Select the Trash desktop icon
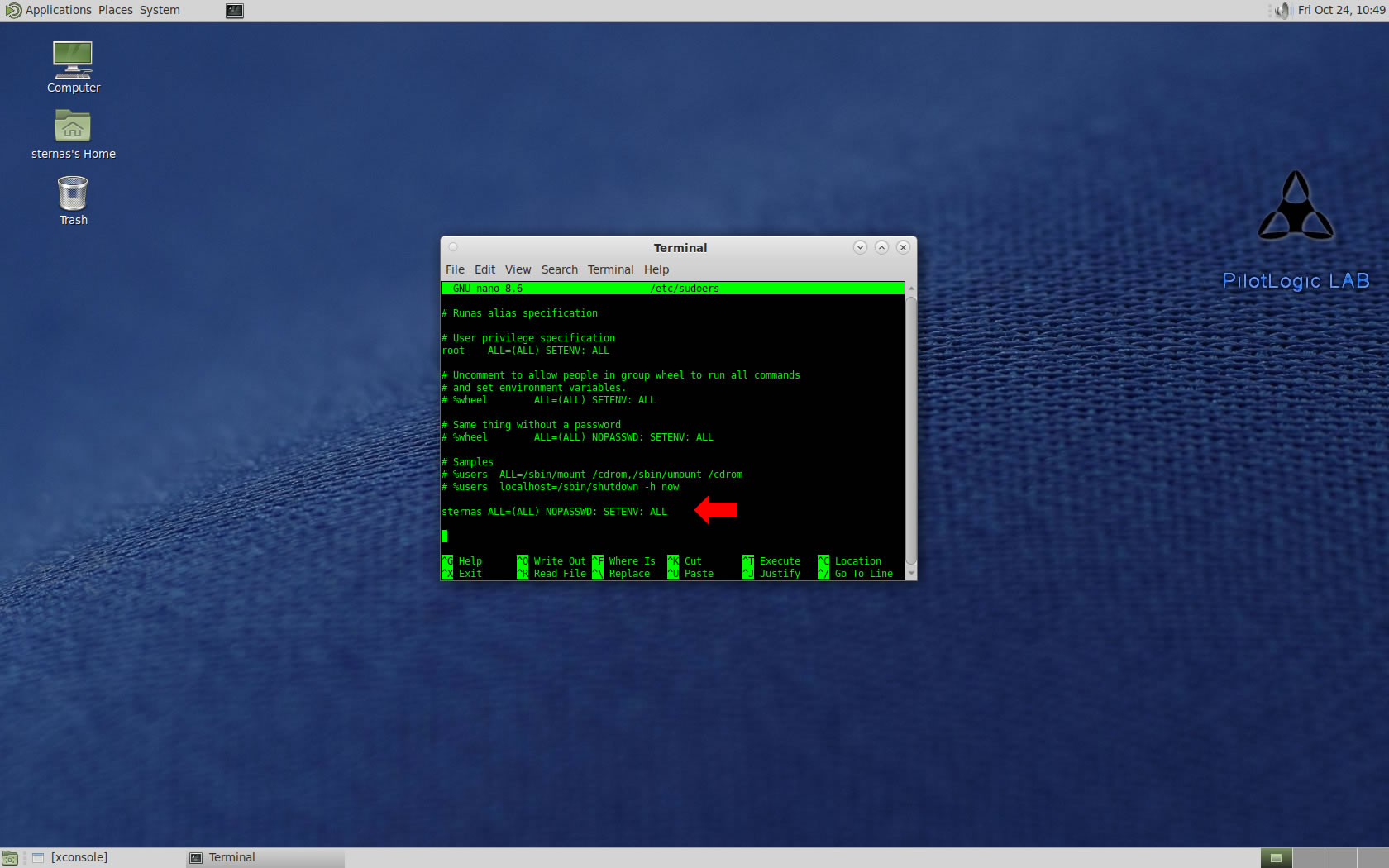Image resolution: width=1389 pixels, height=868 pixels. [73, 195]
